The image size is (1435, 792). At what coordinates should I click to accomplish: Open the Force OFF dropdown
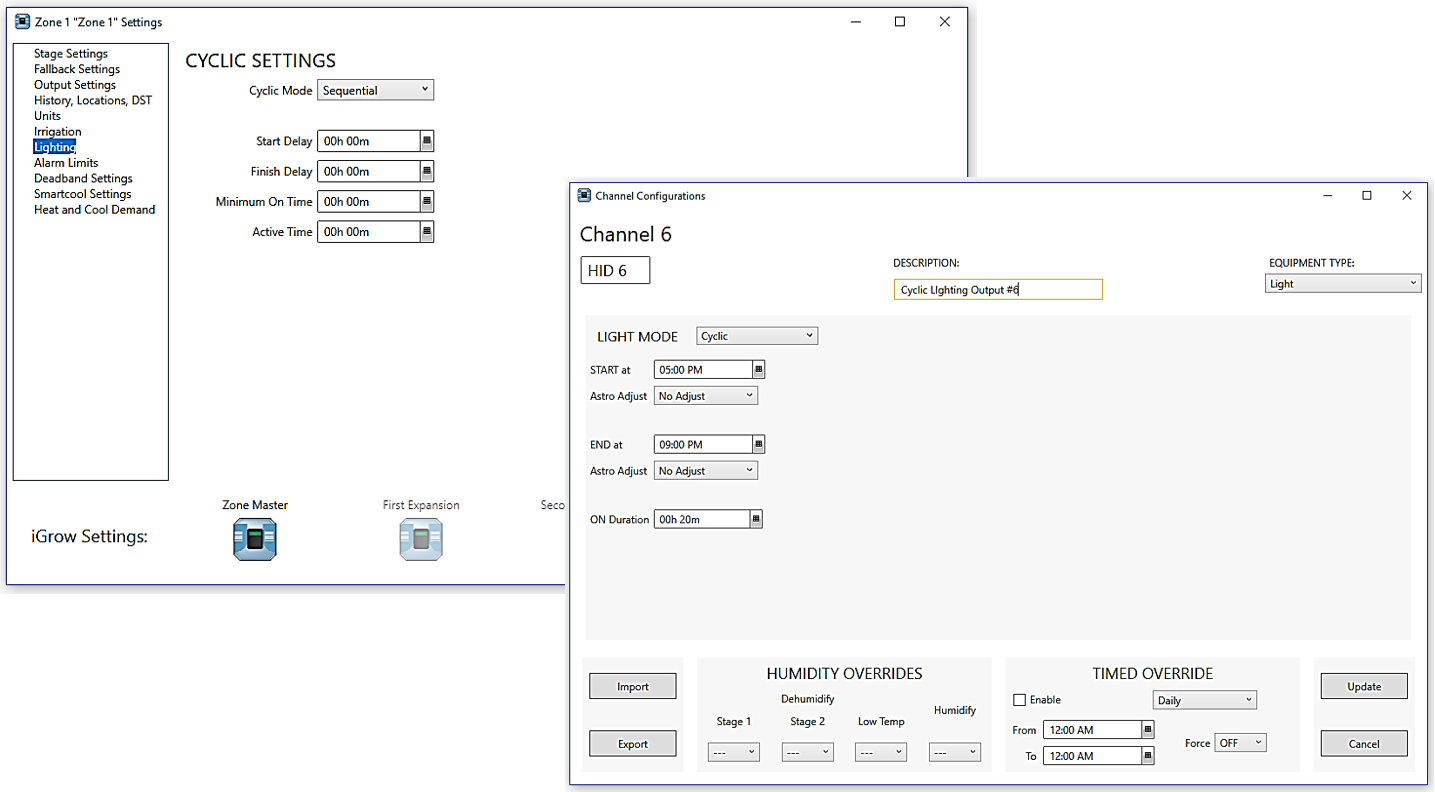pyautogui.click(x=1240, y=743)
